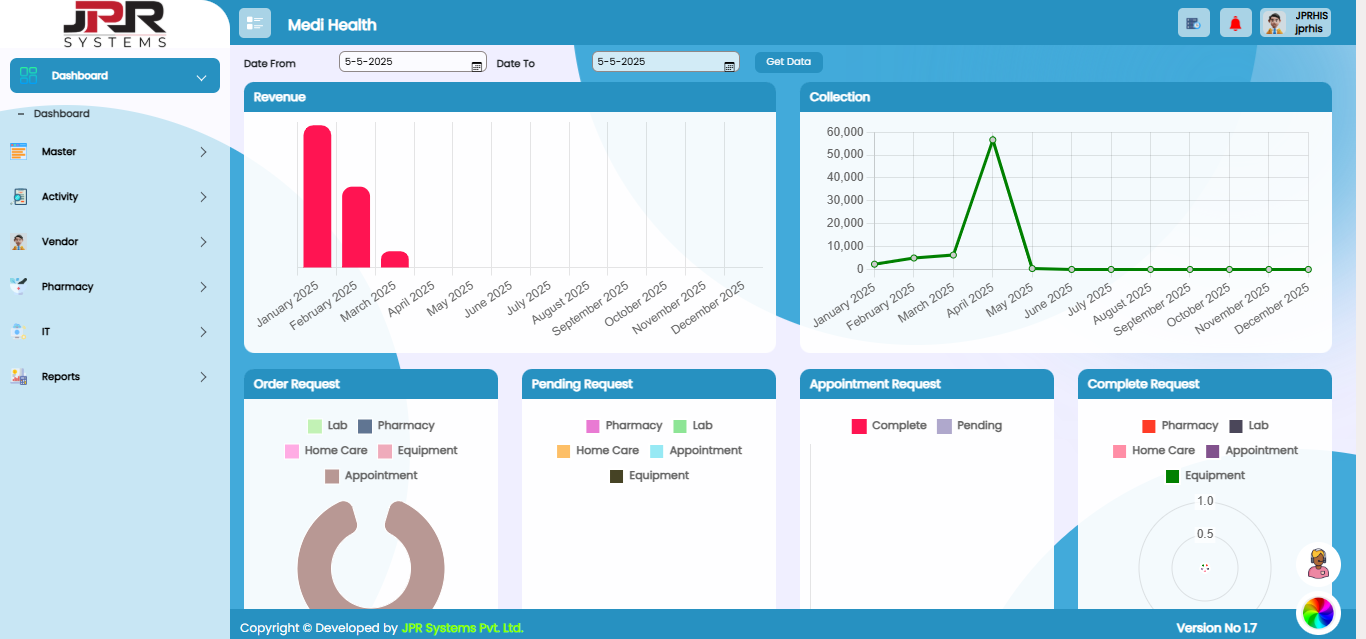Open the color wheel theme picker
Screen dimensions: 1366x639
[1318, 612]
